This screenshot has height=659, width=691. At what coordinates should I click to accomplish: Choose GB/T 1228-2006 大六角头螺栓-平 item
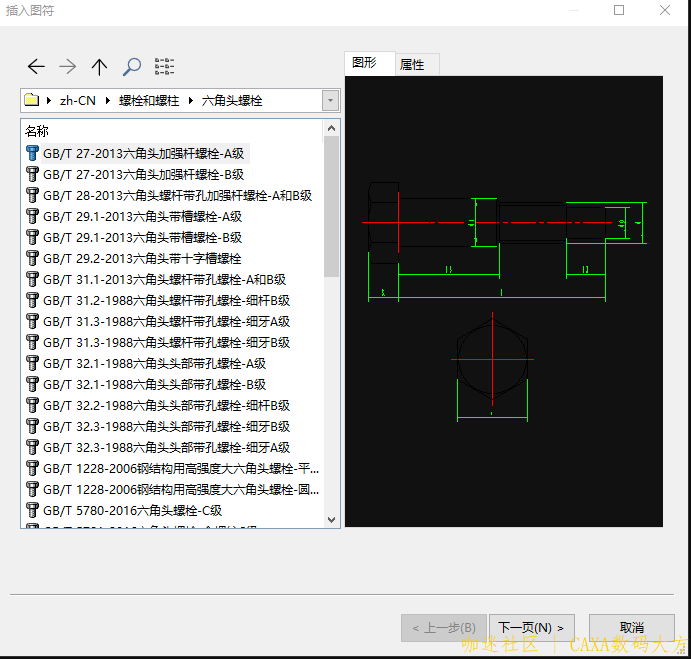(x=180, y=469)
